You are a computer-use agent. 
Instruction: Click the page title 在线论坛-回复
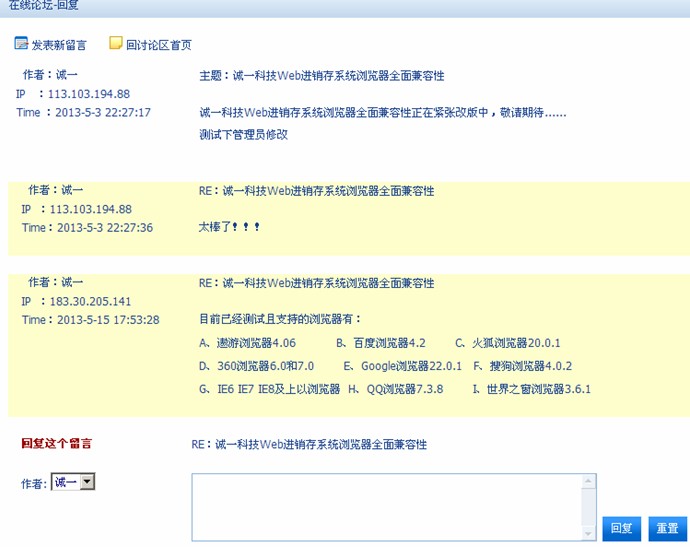tap(43, 5)
